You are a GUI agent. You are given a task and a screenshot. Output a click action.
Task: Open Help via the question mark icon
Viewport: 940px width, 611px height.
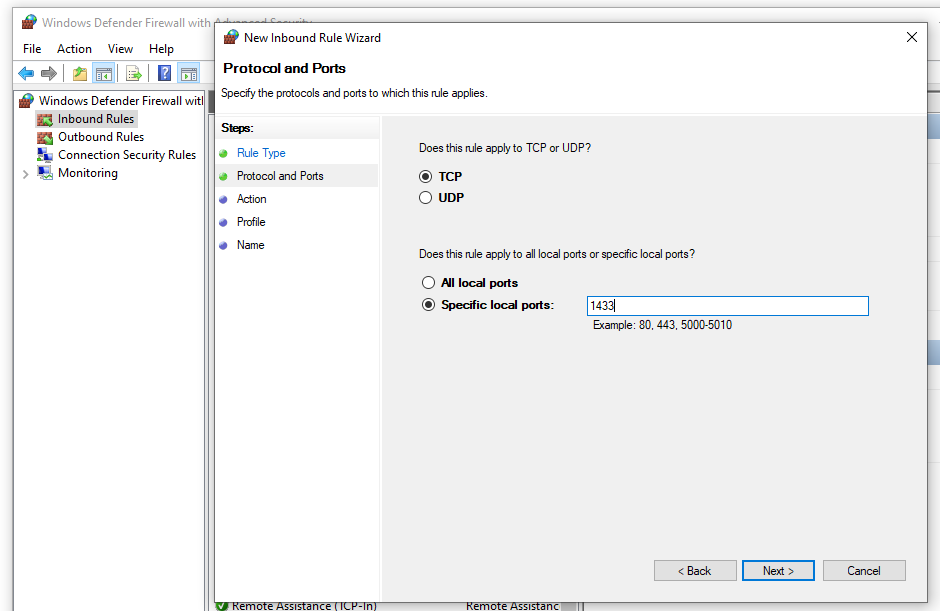(164, 74)
